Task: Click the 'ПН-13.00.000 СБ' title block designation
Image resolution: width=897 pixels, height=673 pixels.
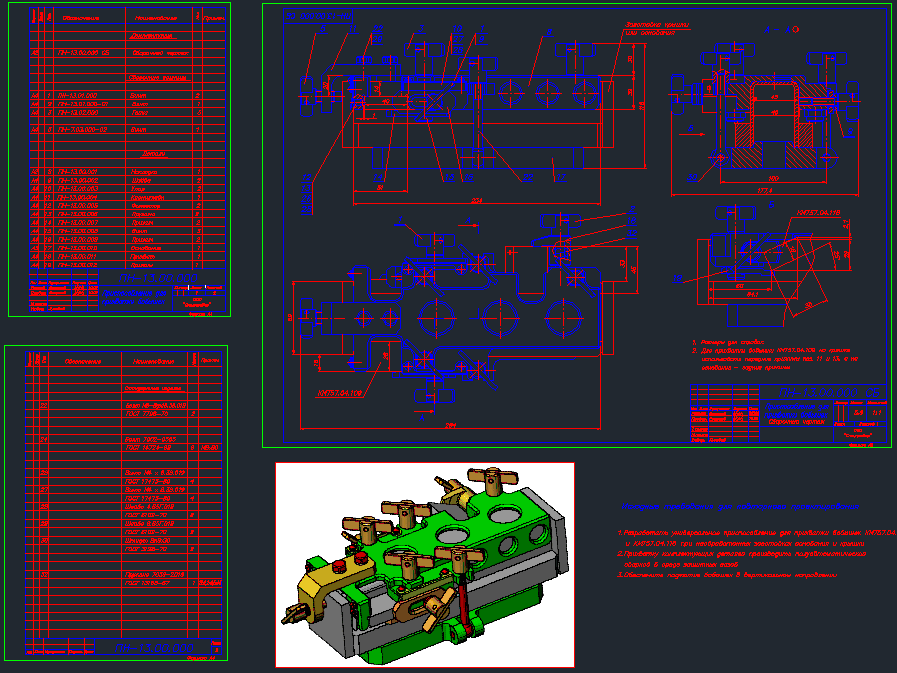Action: coord(829,393)
